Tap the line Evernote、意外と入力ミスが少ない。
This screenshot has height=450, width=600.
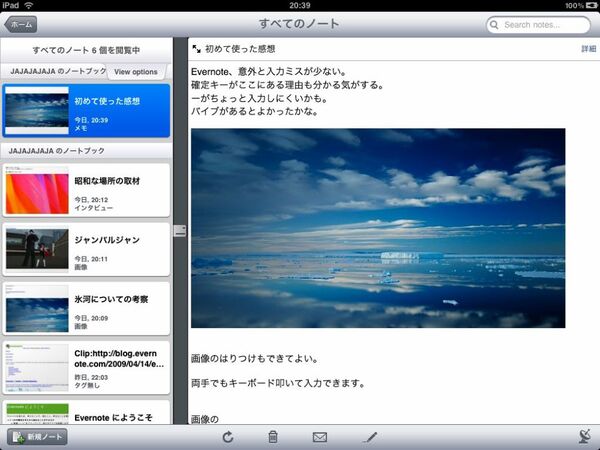[269, 72]
